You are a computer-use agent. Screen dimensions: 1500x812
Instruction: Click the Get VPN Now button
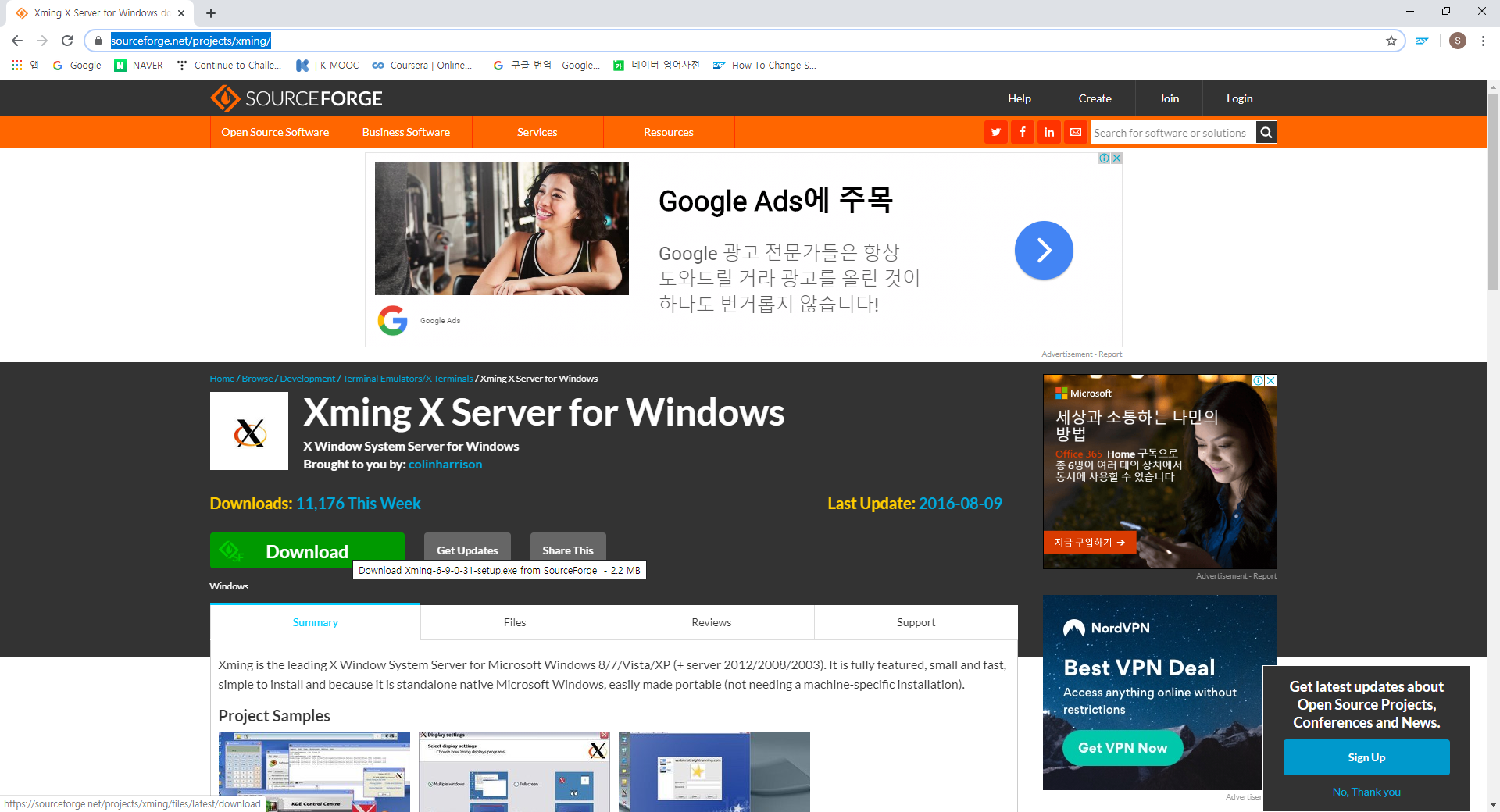pyautogui.click(x=1123, y=748)
